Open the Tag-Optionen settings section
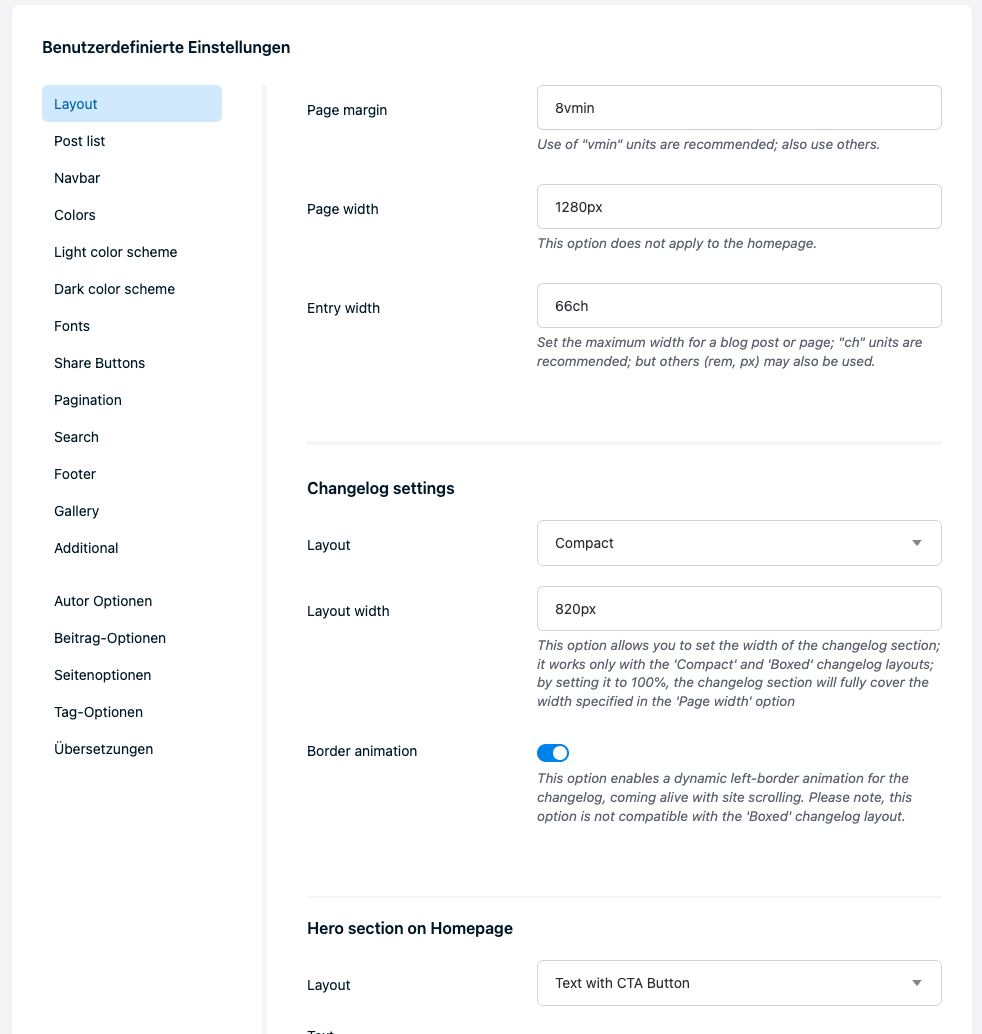This screenshot has height=1034, width=982. coord(98,712)
